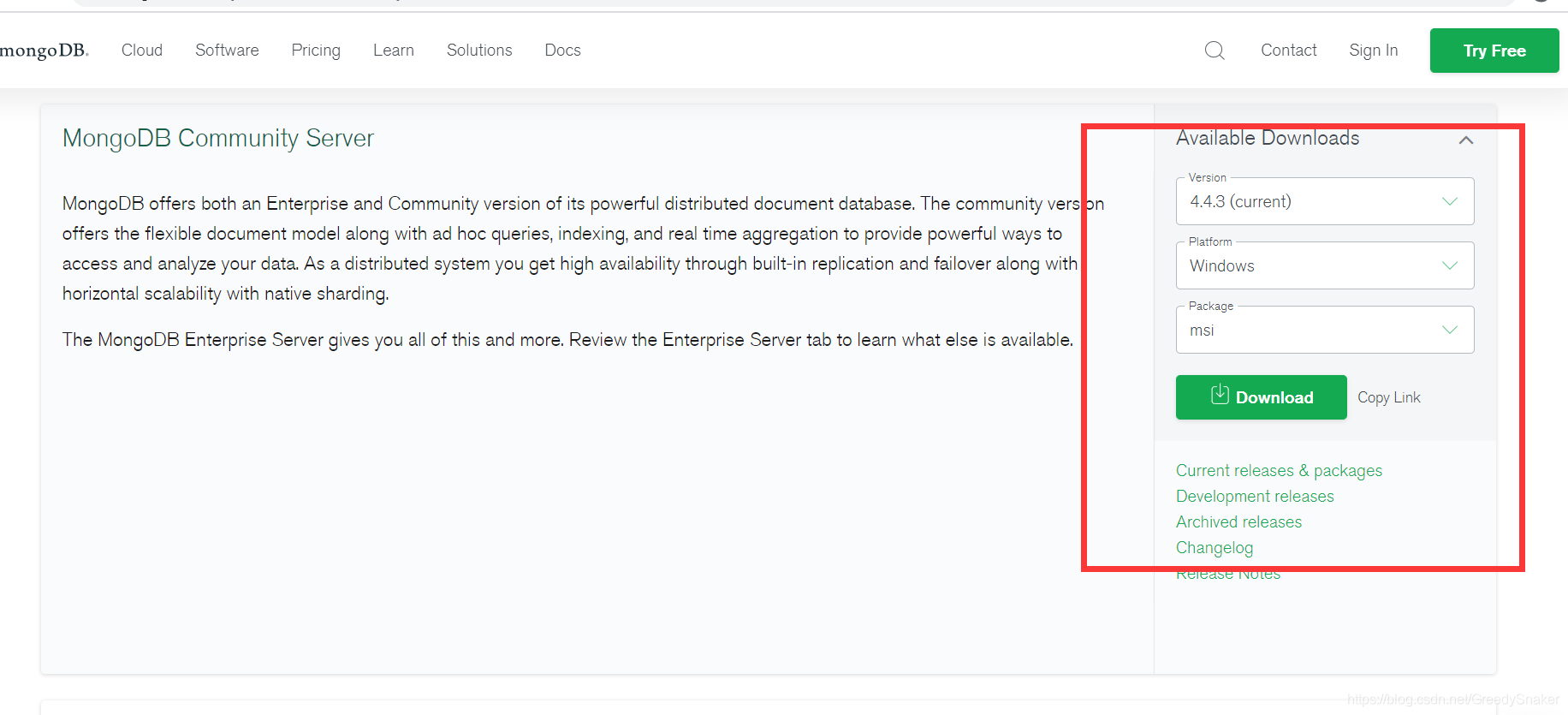Open Current releases & packages link
The image size is (1568, 715).
[x=1279, y=471]
